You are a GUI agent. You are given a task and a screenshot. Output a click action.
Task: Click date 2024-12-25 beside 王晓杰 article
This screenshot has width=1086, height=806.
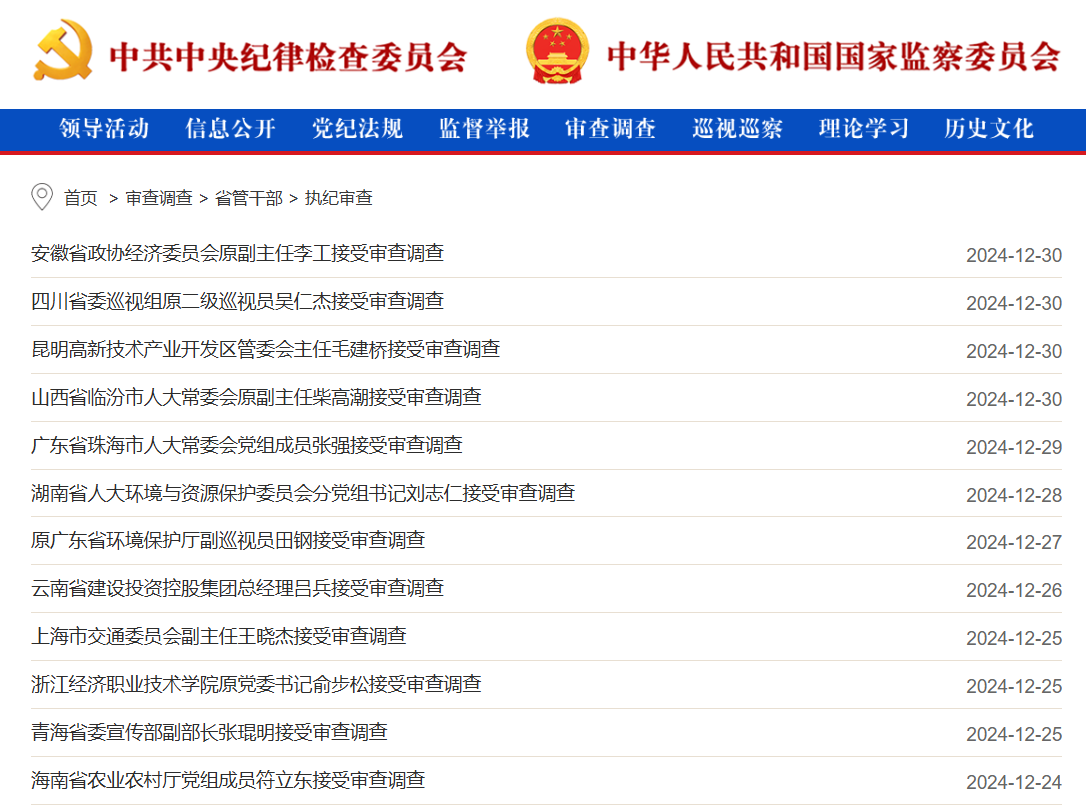click(1014, 638)
